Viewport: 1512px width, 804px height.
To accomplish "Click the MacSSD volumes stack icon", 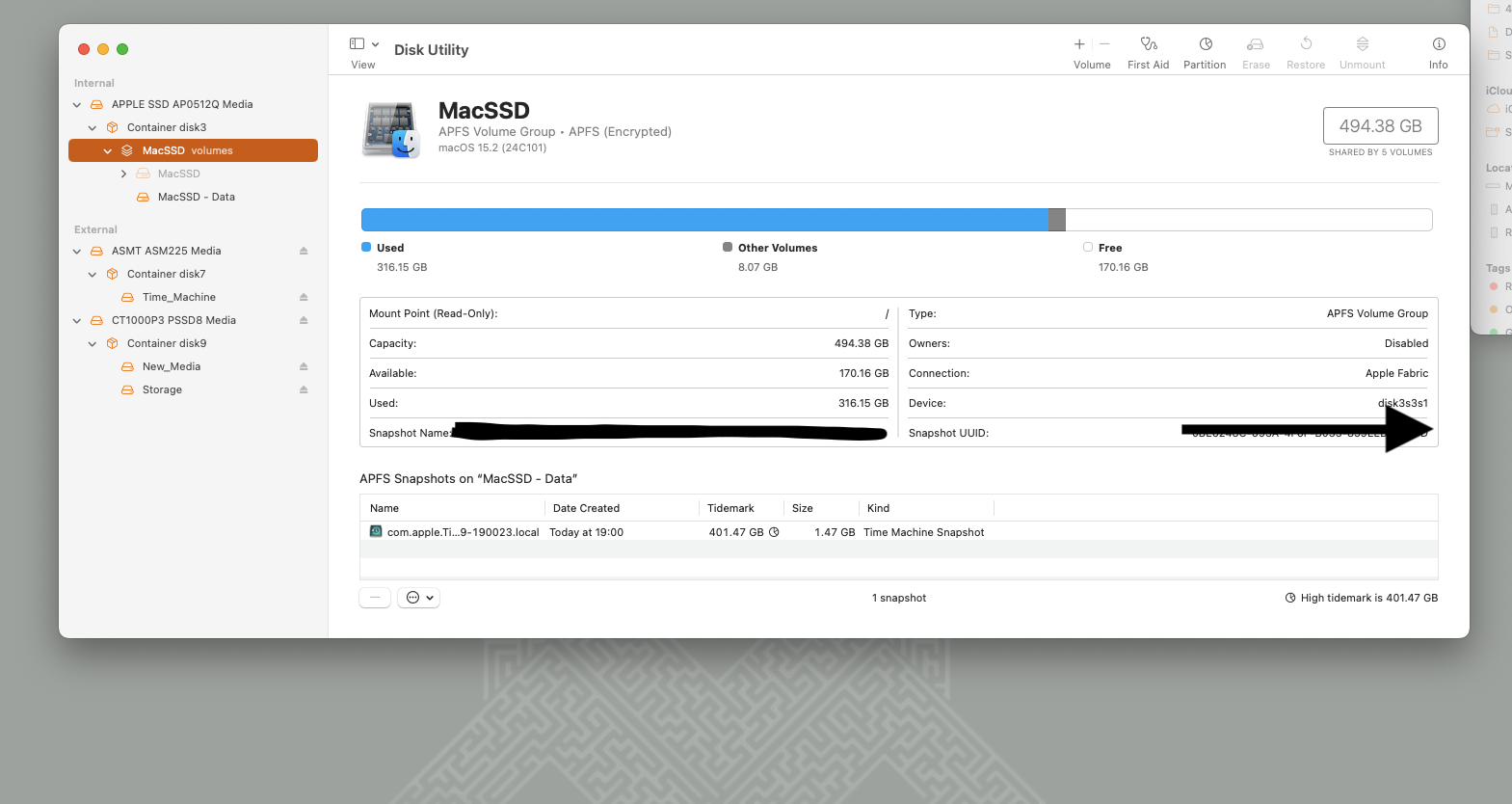I will [x=127, y=150].
